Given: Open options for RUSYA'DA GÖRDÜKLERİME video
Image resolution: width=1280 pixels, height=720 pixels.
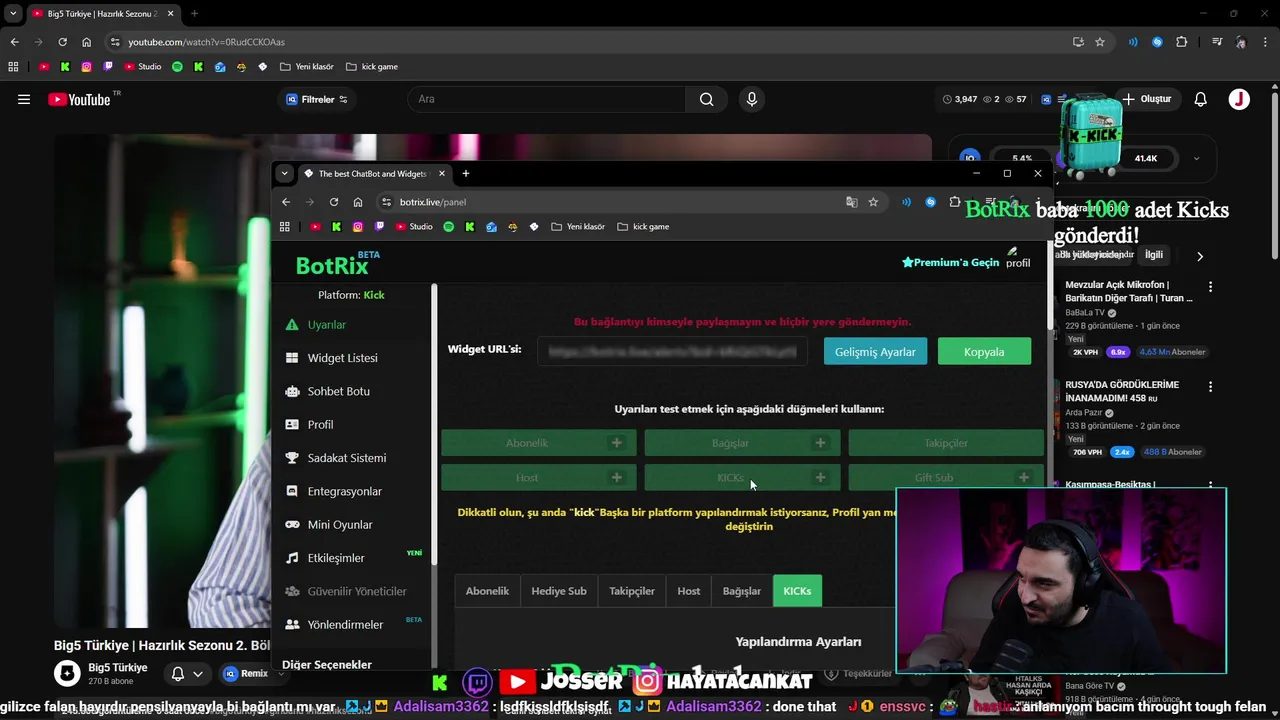Looking at the screenshot, I should (1210, 386).
